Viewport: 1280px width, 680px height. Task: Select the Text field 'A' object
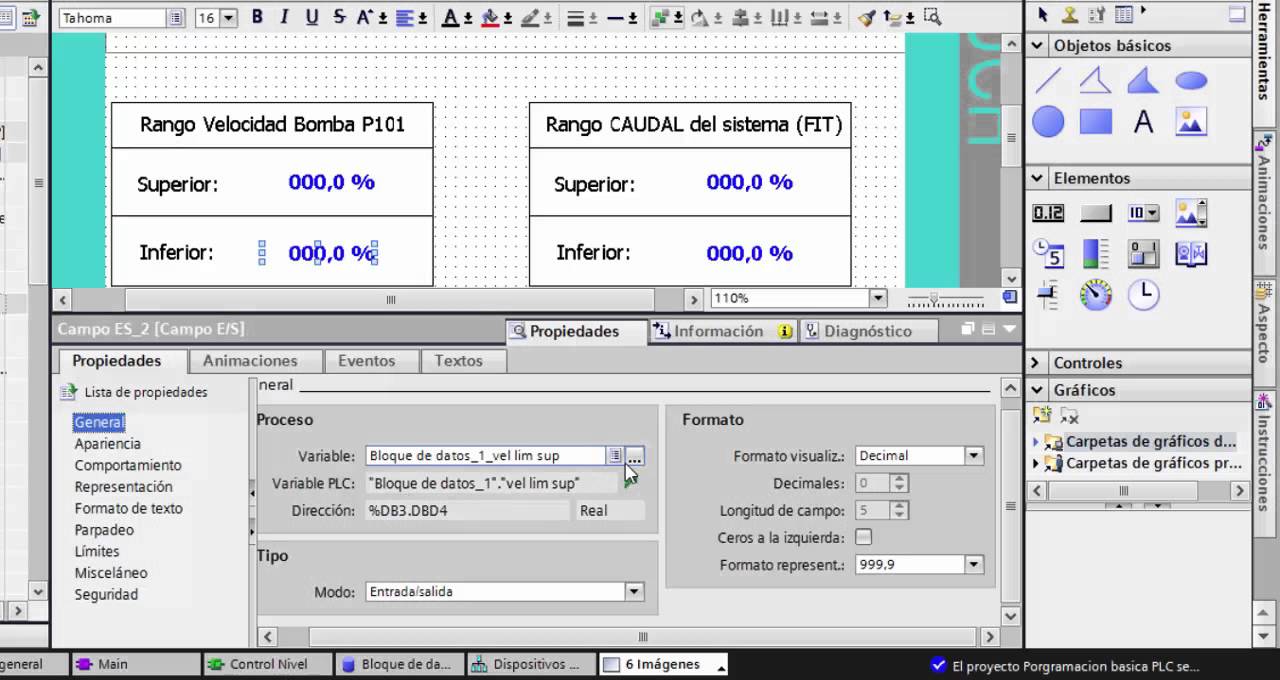(x=1143, y=122)
